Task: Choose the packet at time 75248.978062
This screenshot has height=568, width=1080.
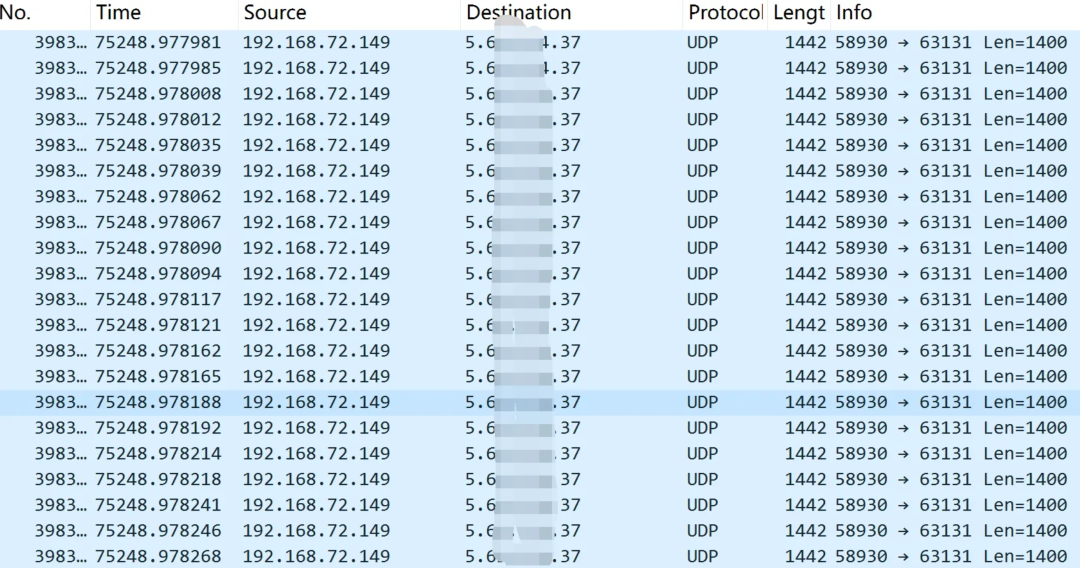Action: (x=158, y=196)
